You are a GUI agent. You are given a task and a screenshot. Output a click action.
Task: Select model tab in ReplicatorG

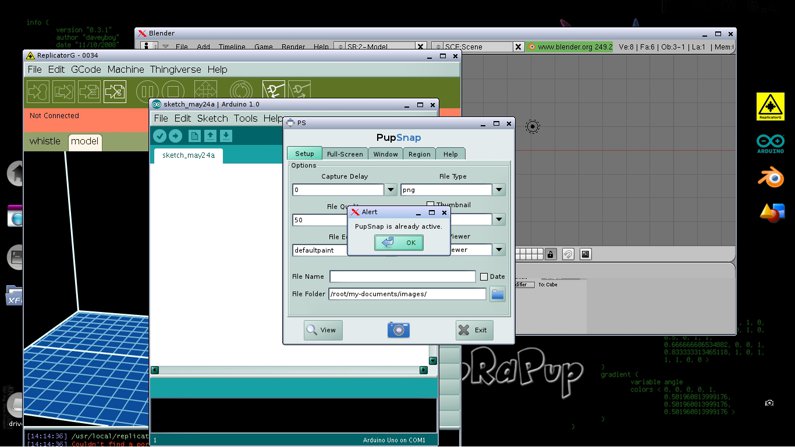coord(85,141)
